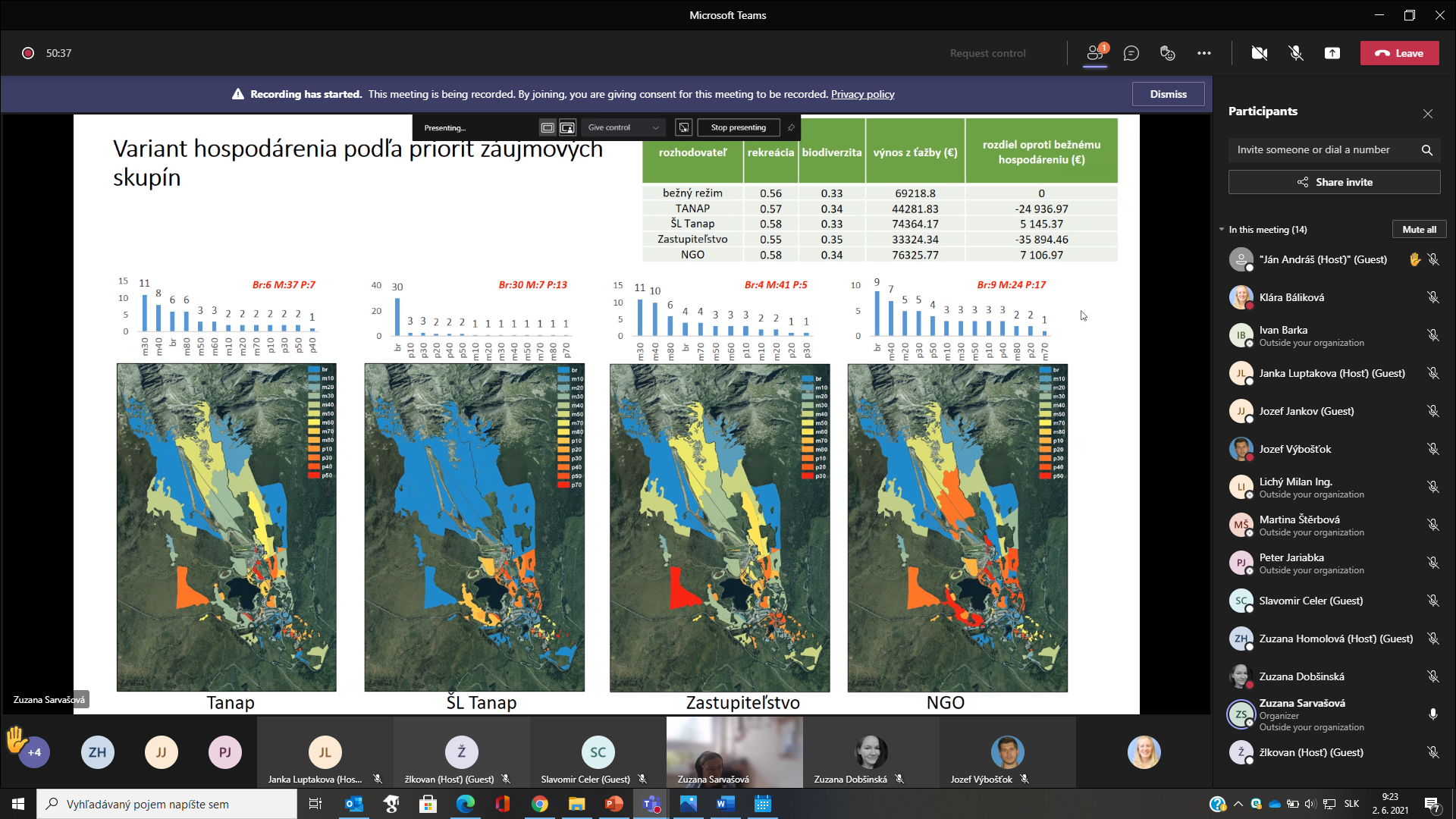Click the share content tray icon
1456x819 pixels.
click(x=1332, y=53)
